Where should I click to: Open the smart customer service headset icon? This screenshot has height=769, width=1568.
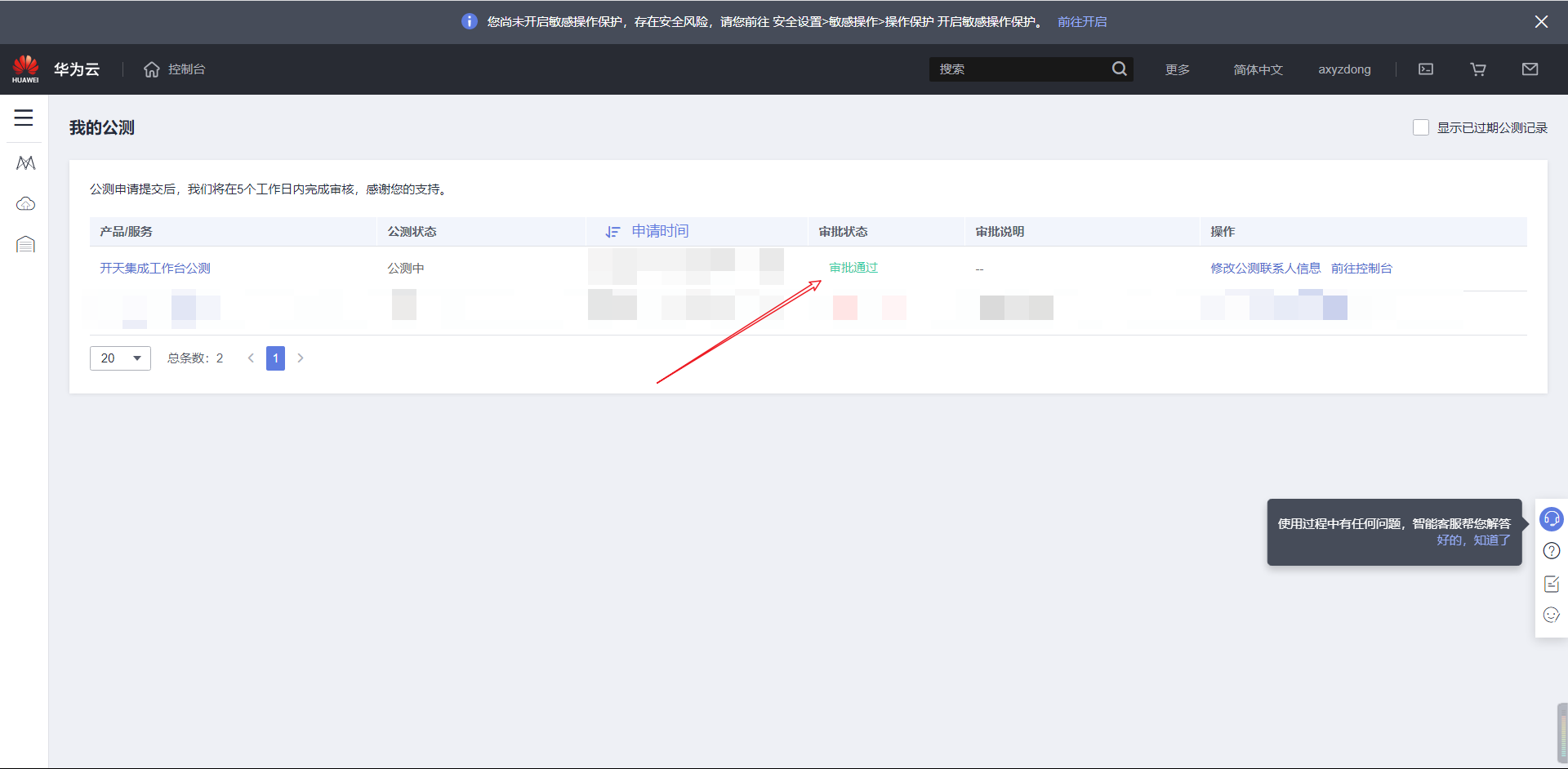pyautogui.click(x=1552, y=518)
